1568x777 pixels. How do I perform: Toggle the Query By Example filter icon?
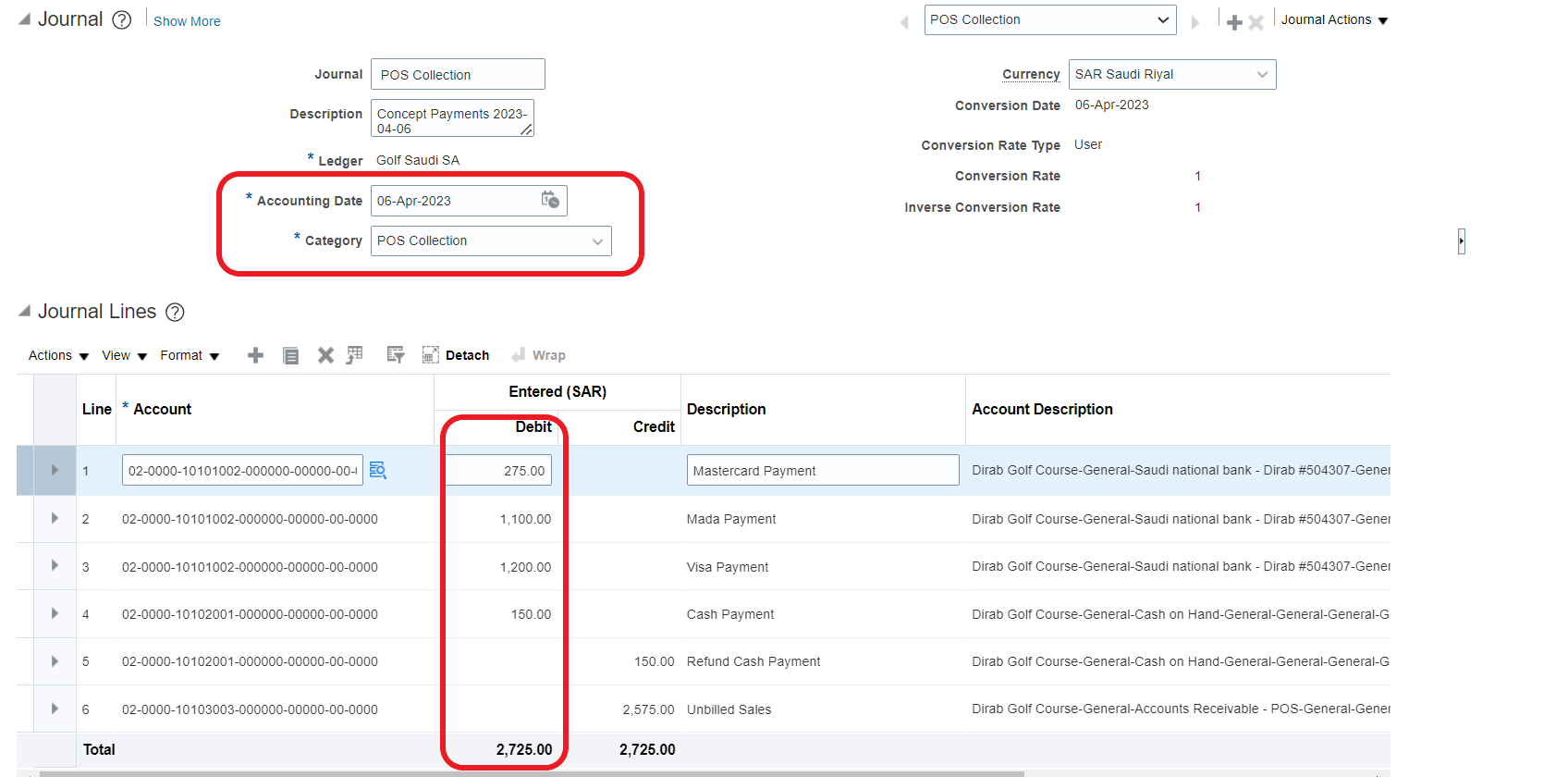click(x=396, y=355)
